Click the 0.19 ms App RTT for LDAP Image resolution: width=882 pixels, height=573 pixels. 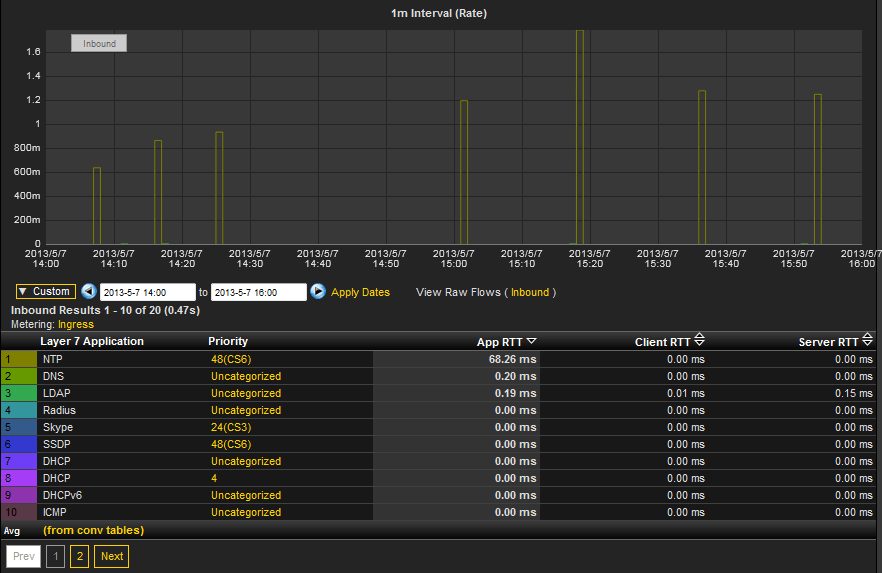[515, 393]
